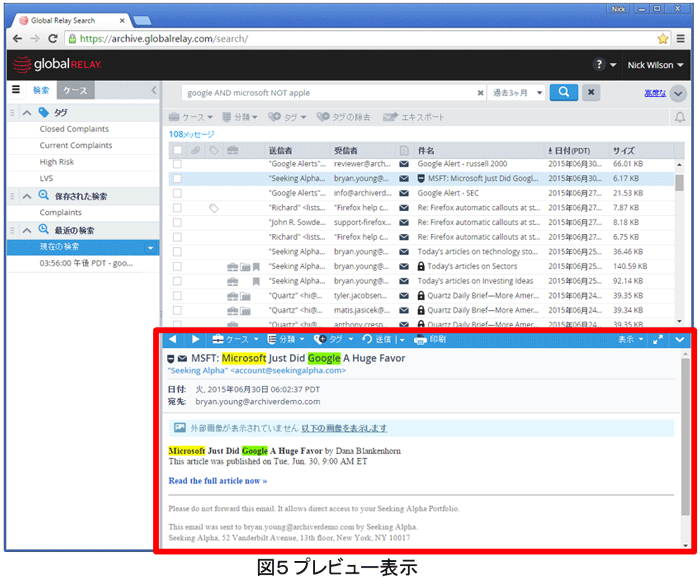Image resolution: width=700 pixels, height=578 pixels.
Task: Click the attachment paperclip column header
Action: click(x=196, y=150)
